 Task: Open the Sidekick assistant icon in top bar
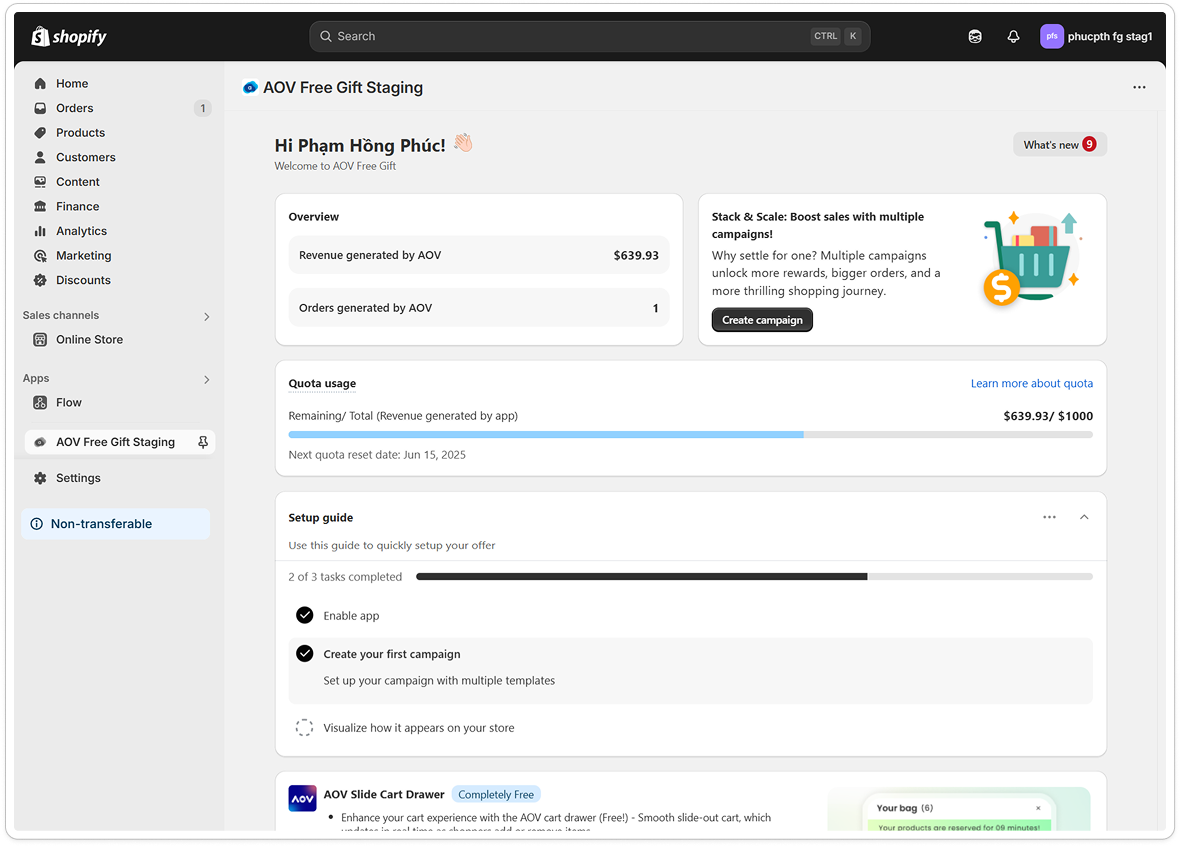tap(975, 36)
